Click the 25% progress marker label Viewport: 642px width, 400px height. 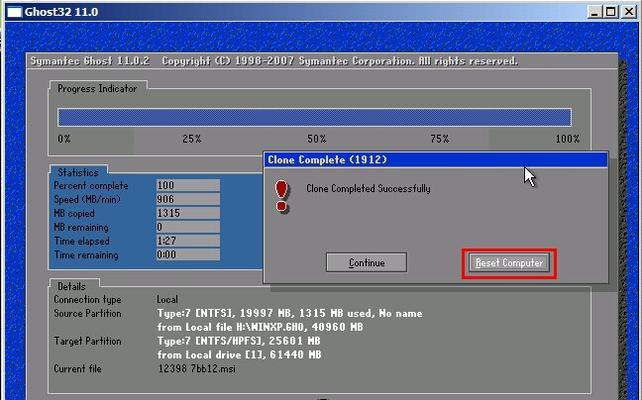192,139
